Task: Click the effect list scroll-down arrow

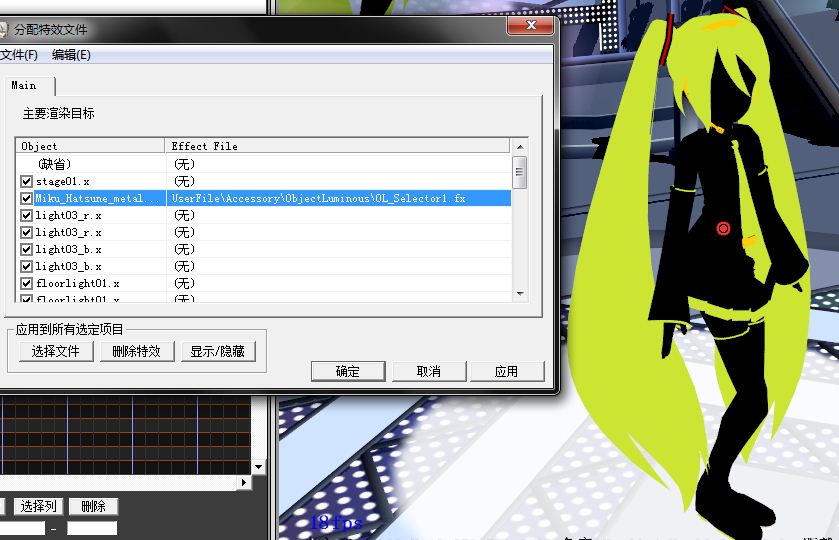Action: pyautogui.click(x=520, y=294)
